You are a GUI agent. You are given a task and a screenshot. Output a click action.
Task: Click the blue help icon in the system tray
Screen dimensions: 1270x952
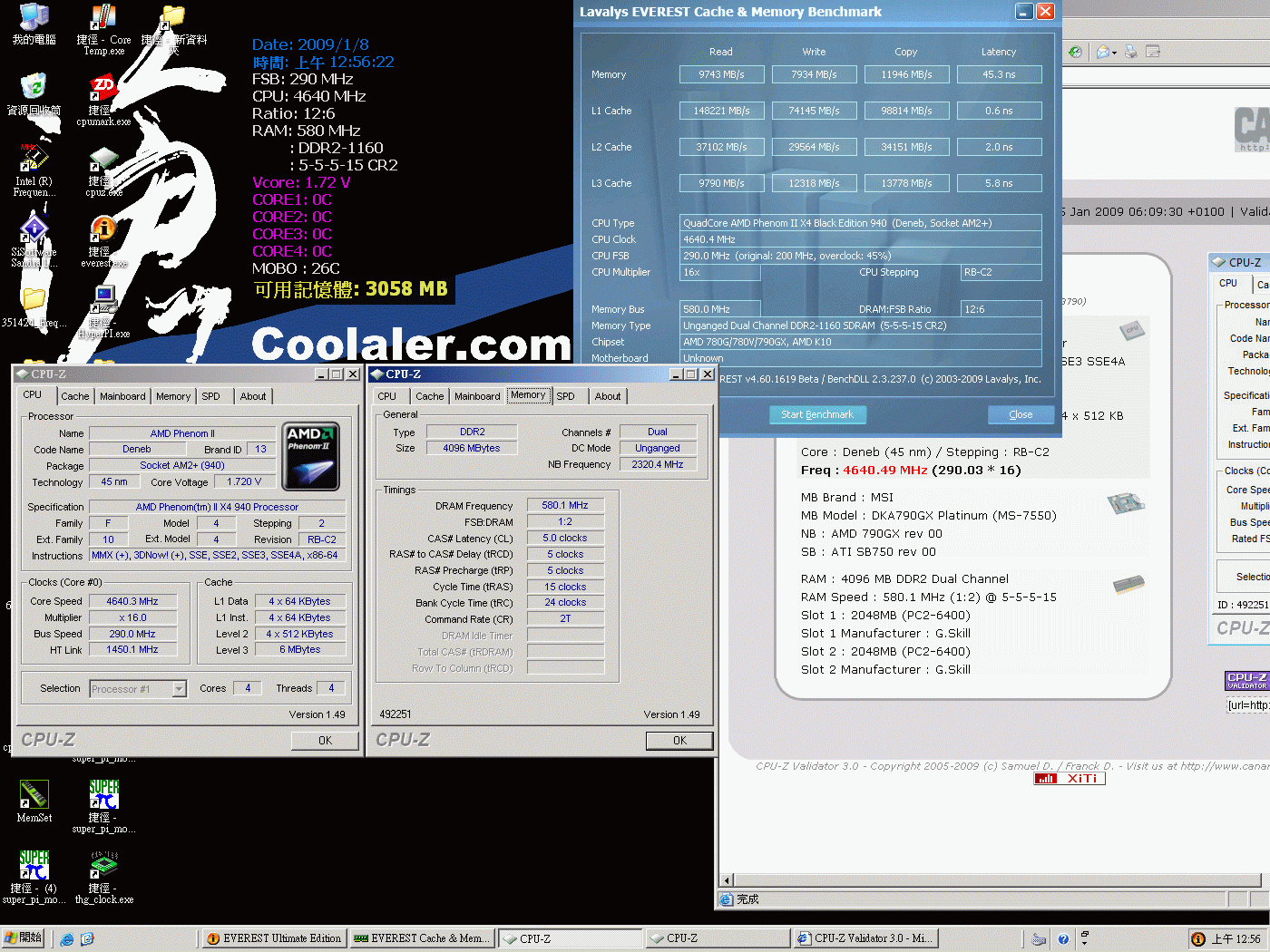pos(1063,939)
